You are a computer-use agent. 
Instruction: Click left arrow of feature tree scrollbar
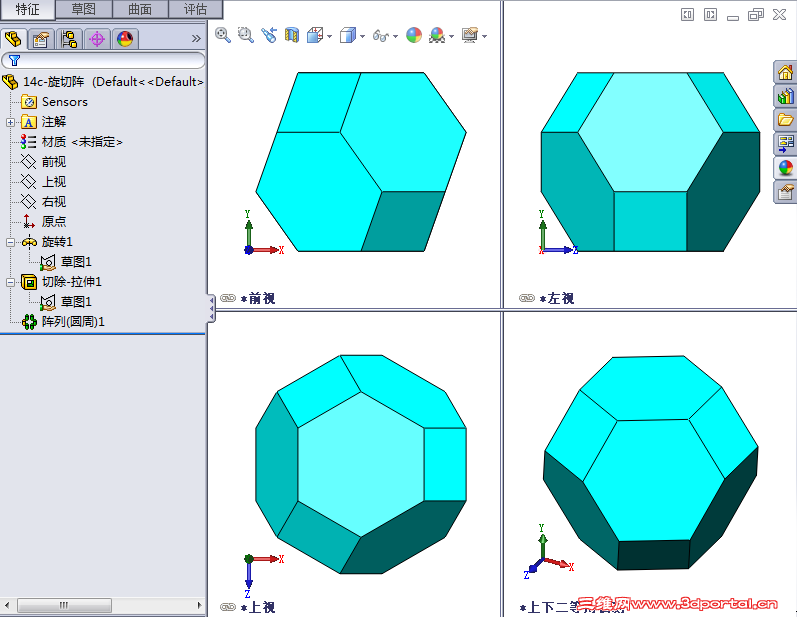(x=7, y=605)
